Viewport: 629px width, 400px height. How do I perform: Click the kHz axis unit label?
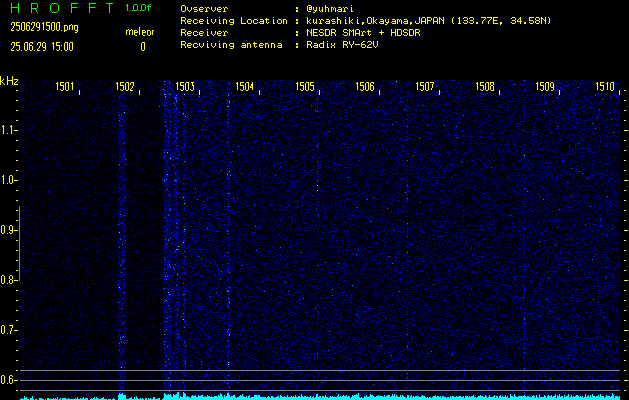click(9, 81)
